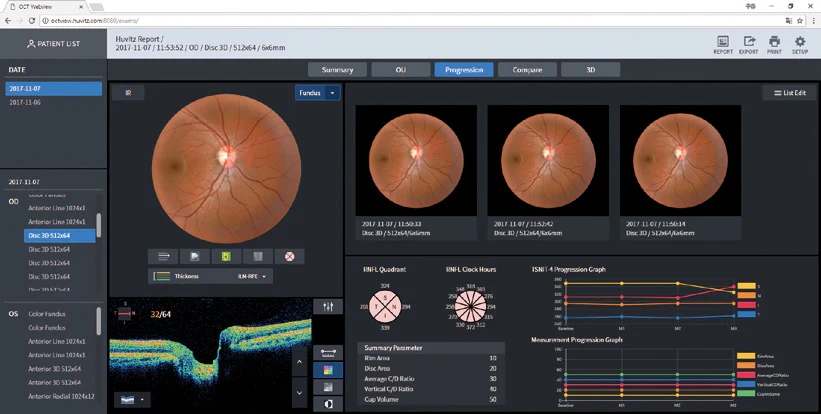Move to next B-scan with down chevron
Image resolution: width=821 pixels, height=414 pixels.
(x=299, y=393)
